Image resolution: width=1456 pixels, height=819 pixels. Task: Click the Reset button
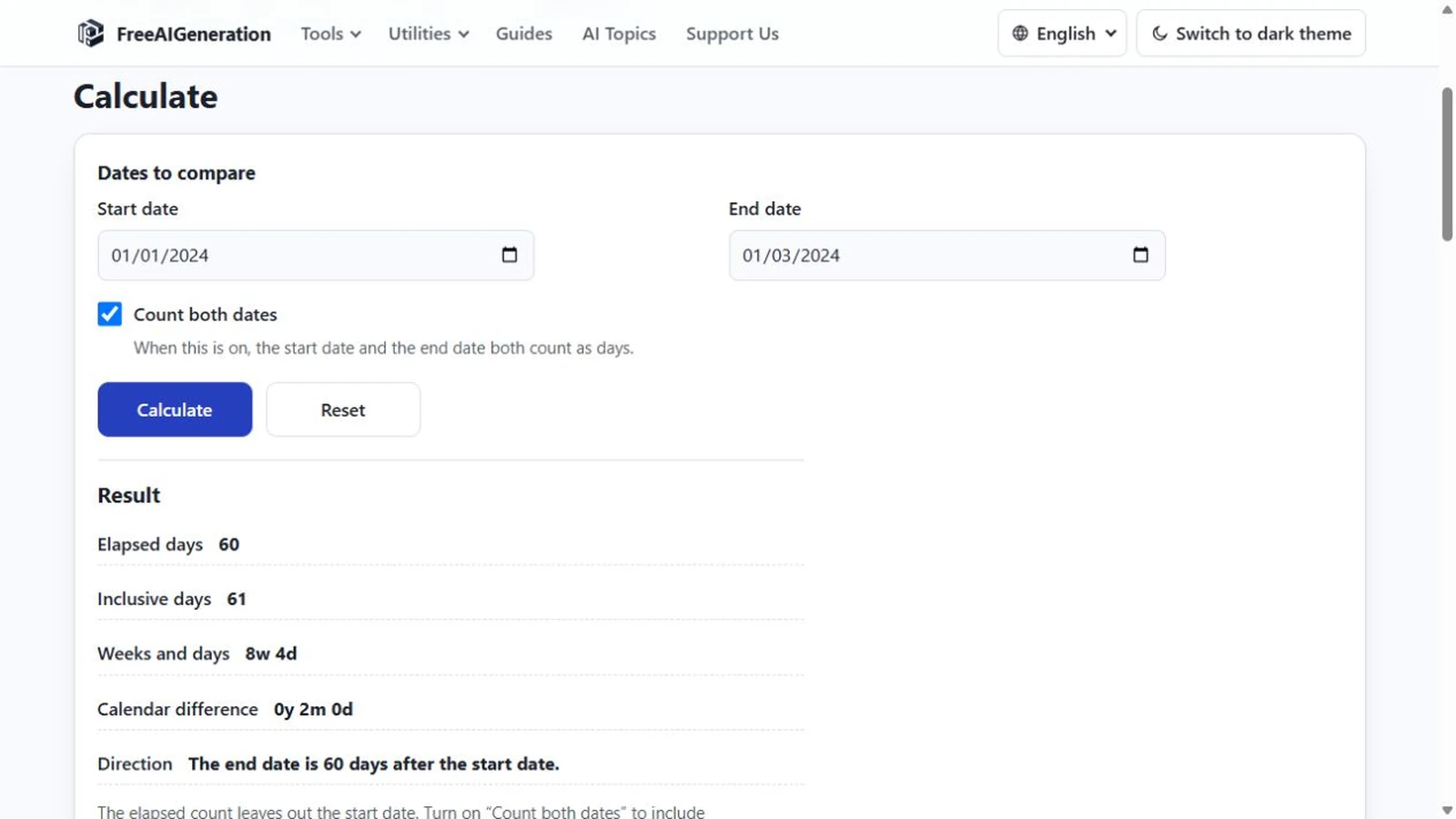343,409
